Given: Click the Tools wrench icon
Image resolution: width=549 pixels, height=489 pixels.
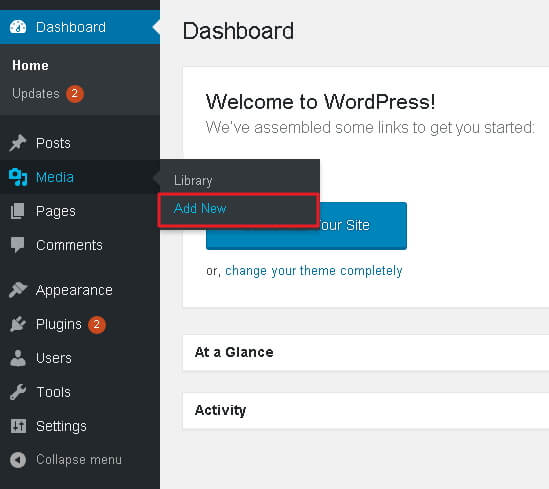Looking at the screenshot, I should (x=18, y=392).
